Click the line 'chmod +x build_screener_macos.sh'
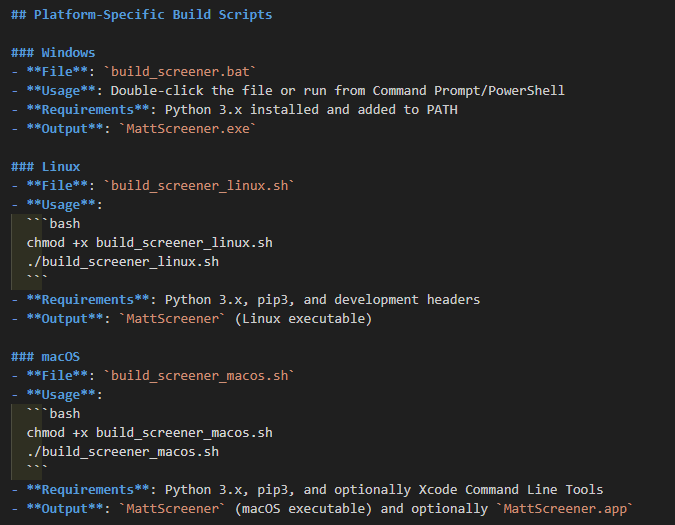 coord(149,432)
